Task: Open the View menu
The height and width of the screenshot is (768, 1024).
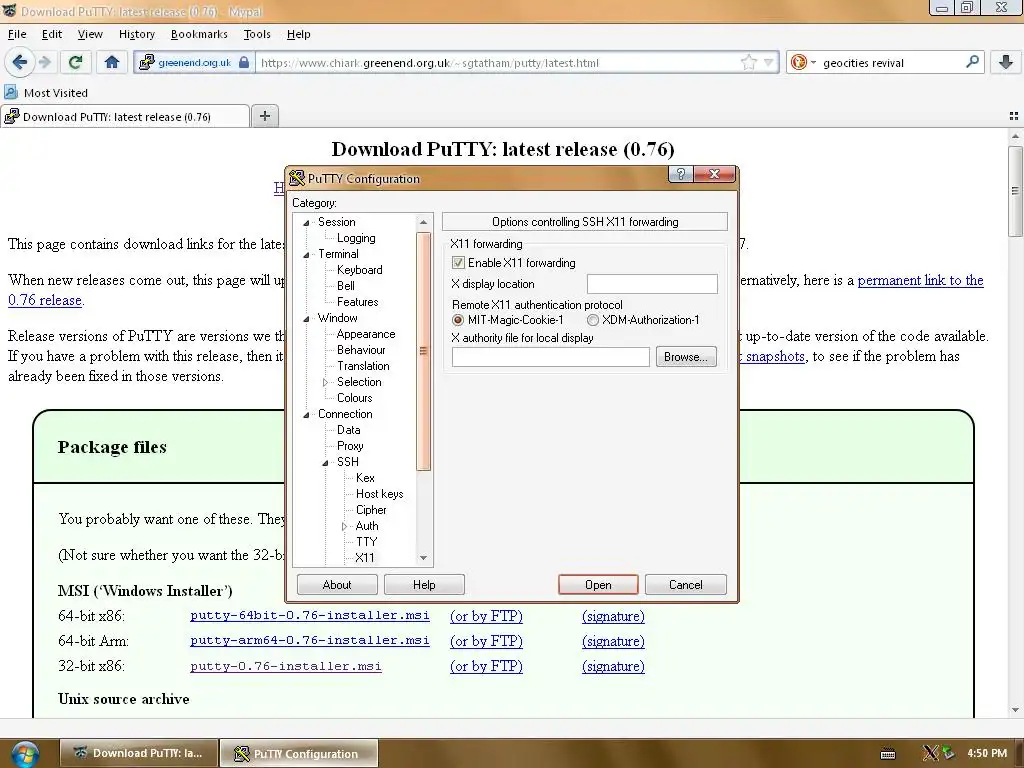Action: (x=90, y=34)
